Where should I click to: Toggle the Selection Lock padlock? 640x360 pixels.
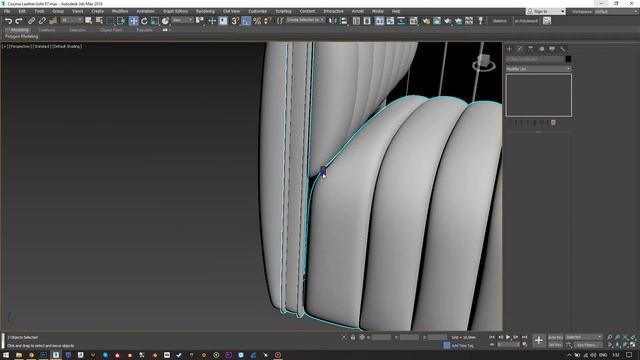[353, 337]
